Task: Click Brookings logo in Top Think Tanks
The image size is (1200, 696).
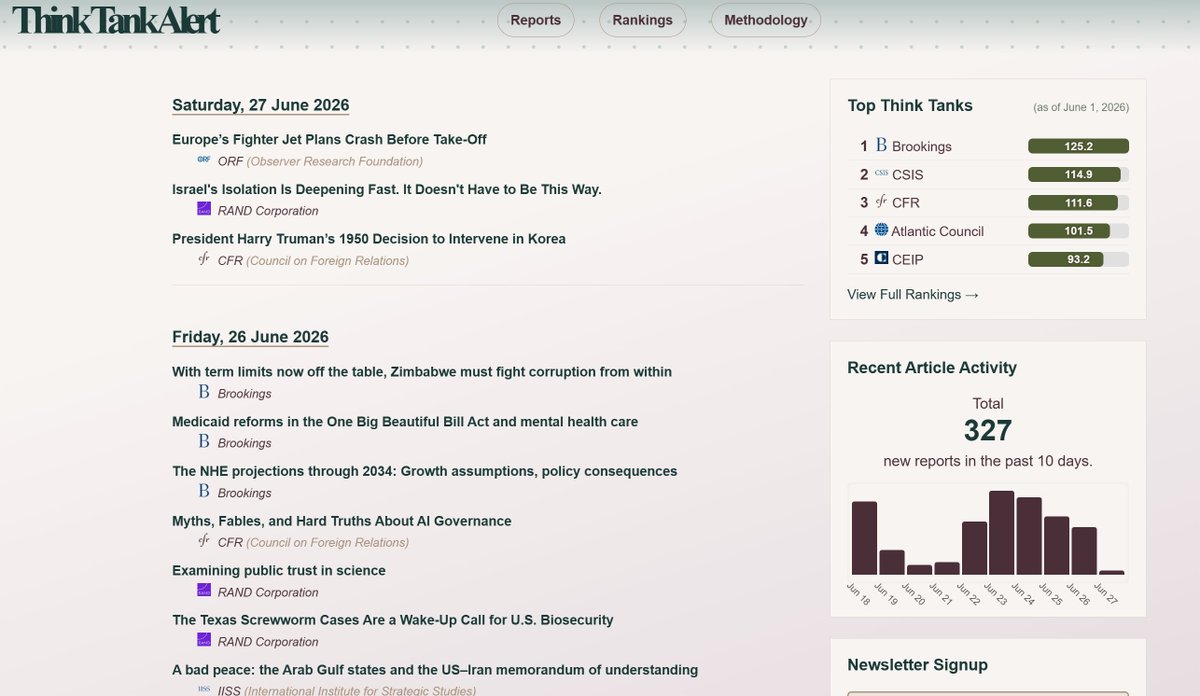Action: click(881, 146)
